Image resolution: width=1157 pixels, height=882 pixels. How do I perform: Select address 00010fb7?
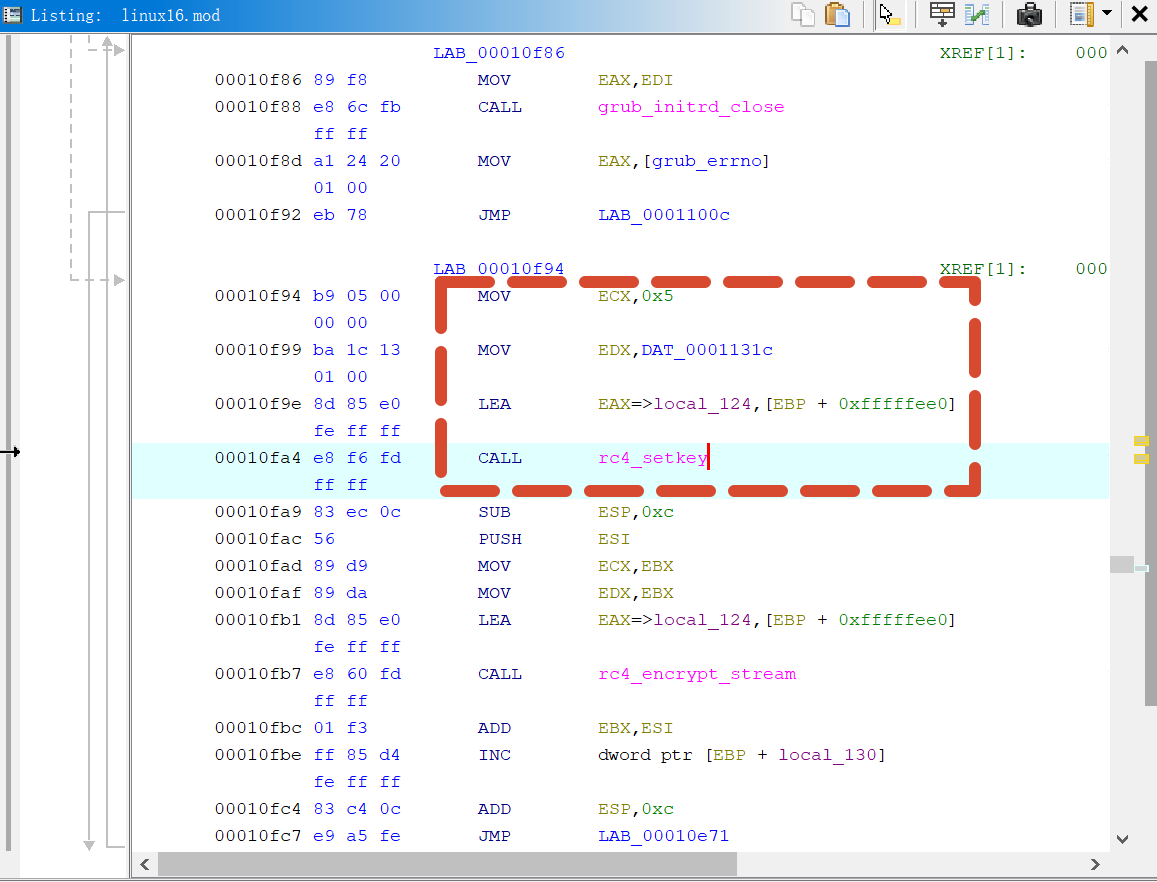258,674
